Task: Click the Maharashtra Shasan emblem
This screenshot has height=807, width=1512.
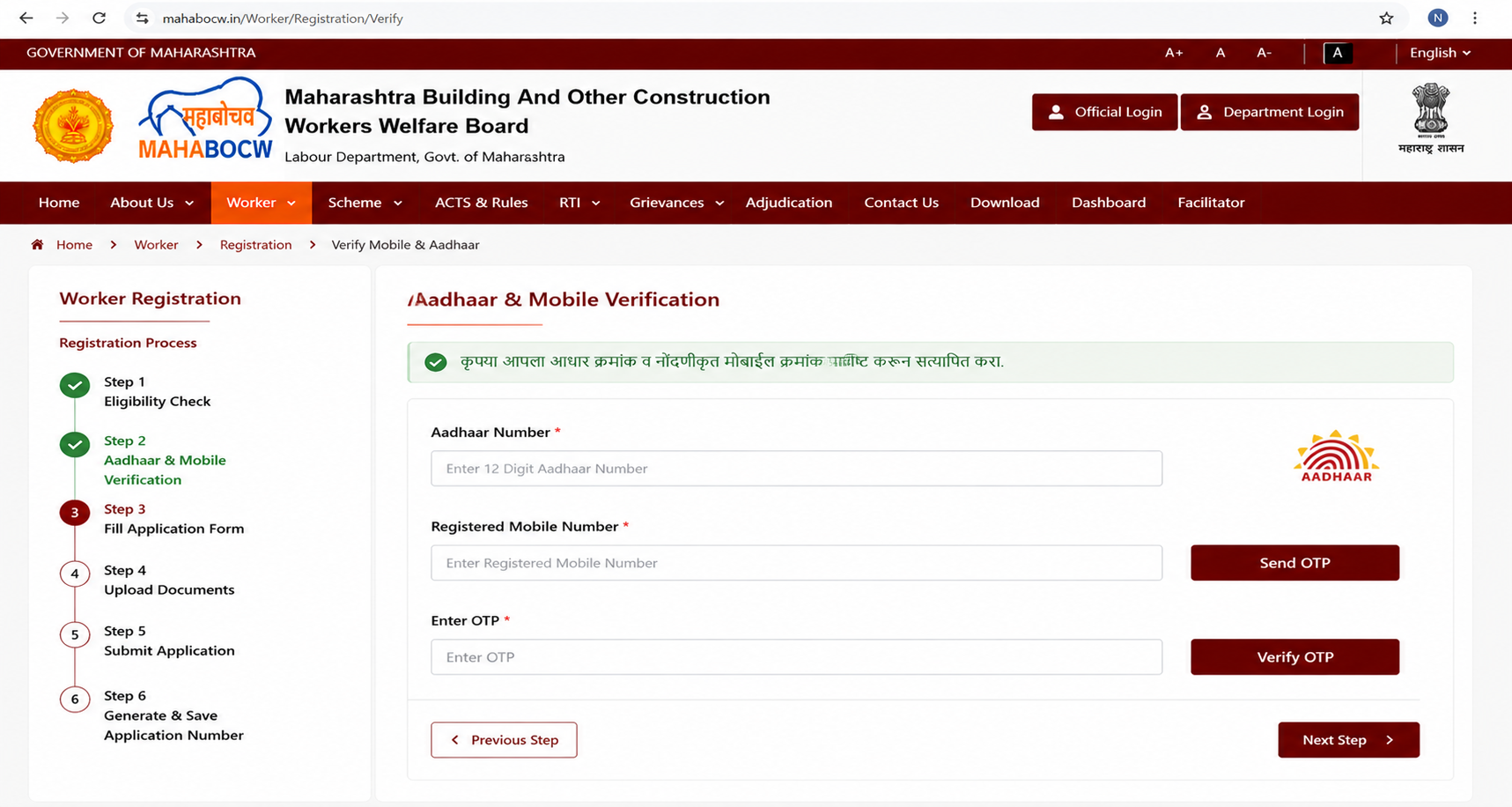Action: (x=1431, y=119)
